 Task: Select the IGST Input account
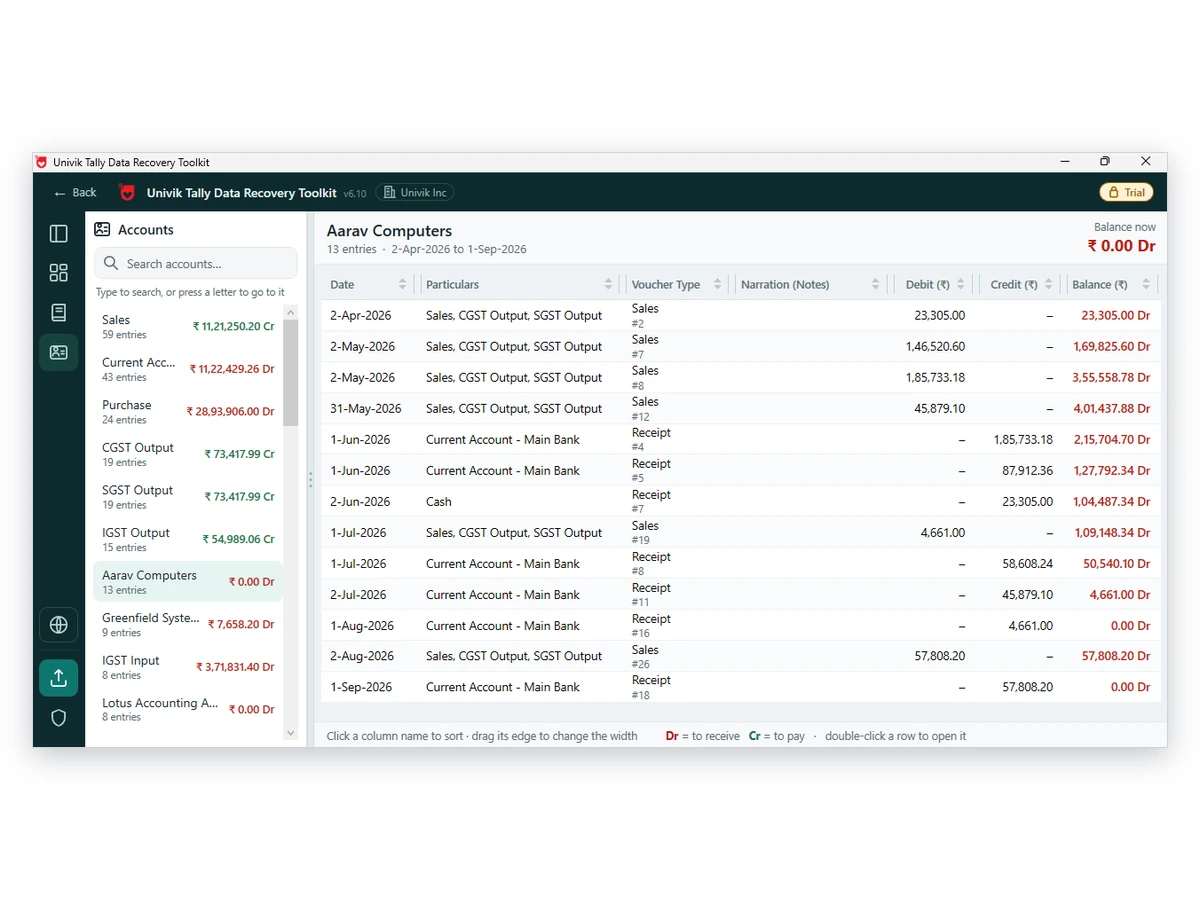coord(188,666)
